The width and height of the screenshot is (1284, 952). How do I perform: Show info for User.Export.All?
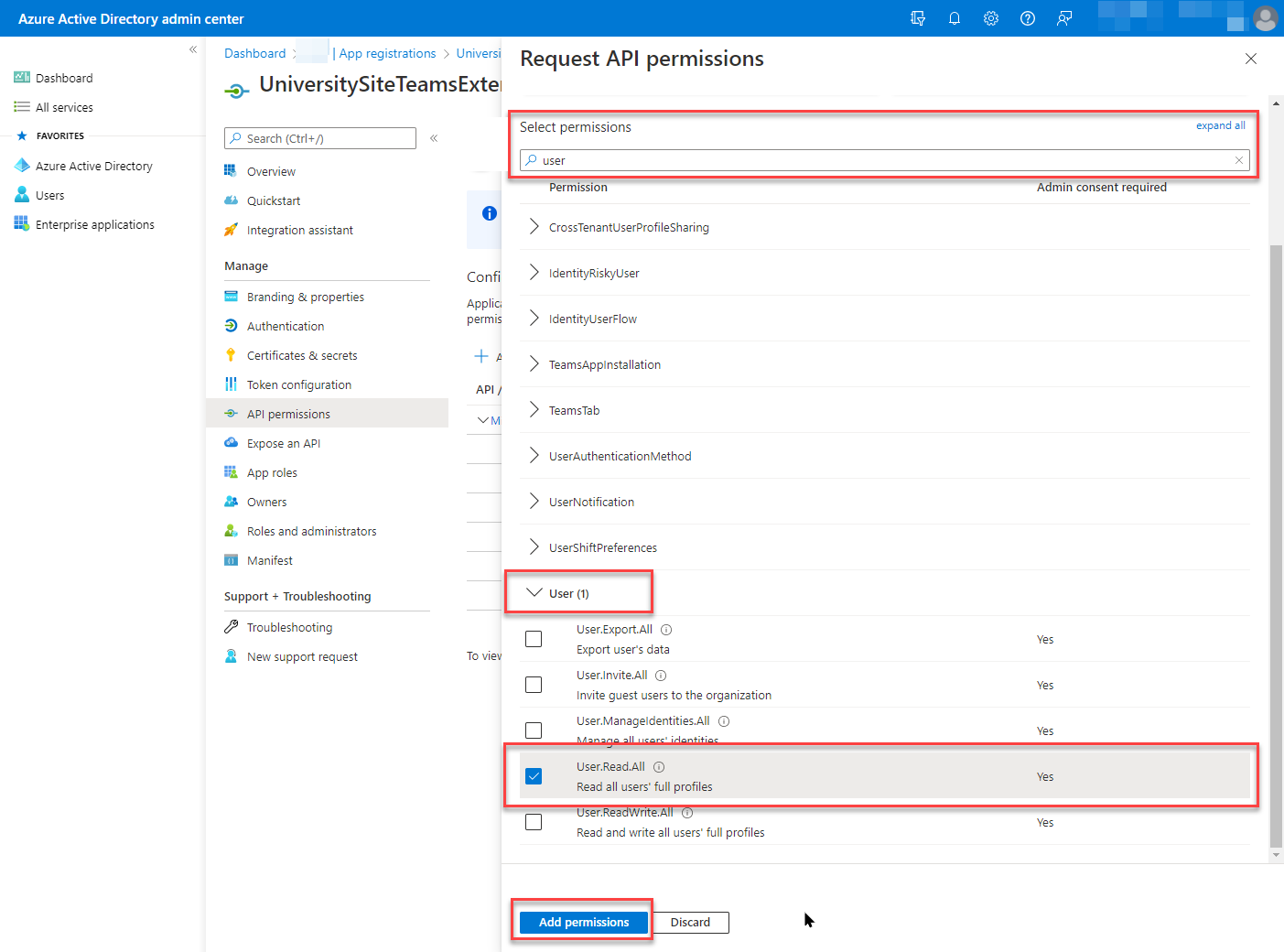click(x=666, y=630)
